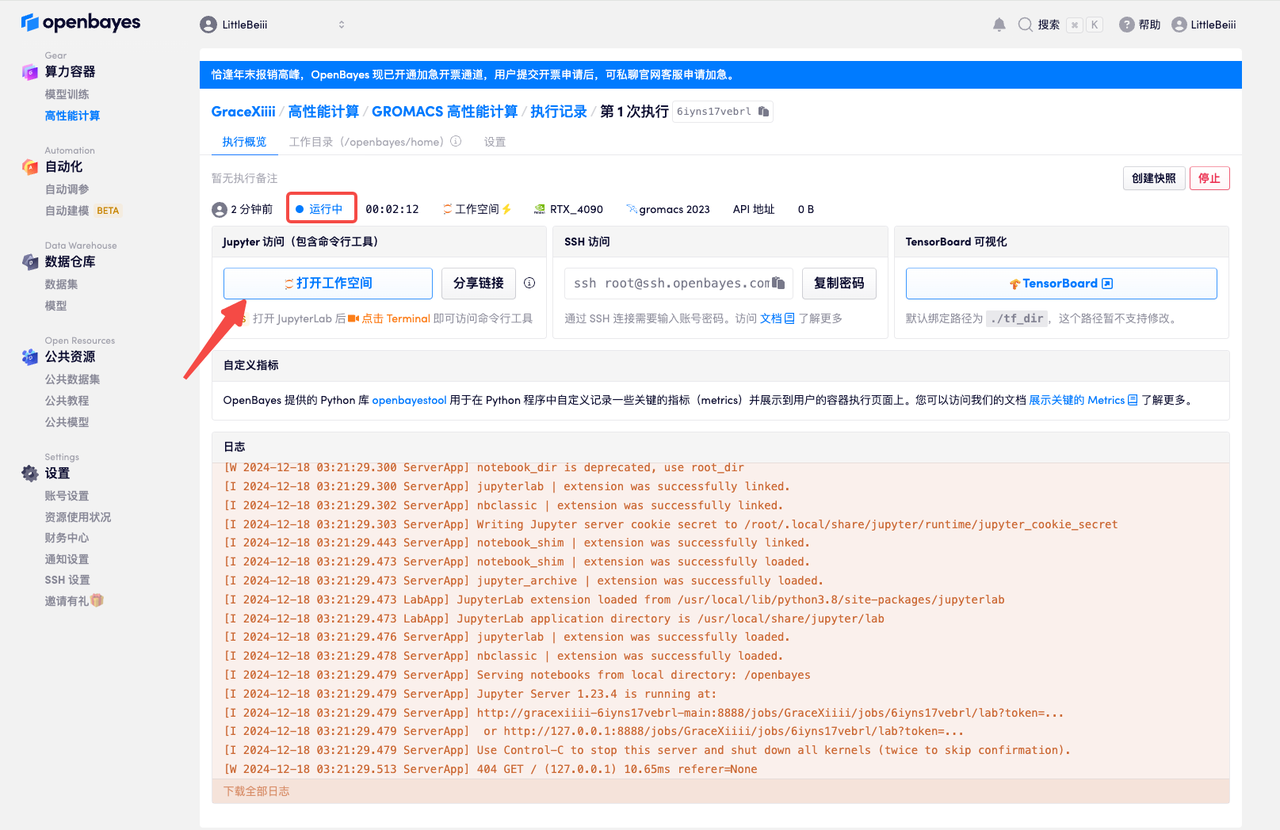Open the LittleBeiii user menu top right
The height and width of the screenshot is (830, 1280).
tap(1204, 25)
